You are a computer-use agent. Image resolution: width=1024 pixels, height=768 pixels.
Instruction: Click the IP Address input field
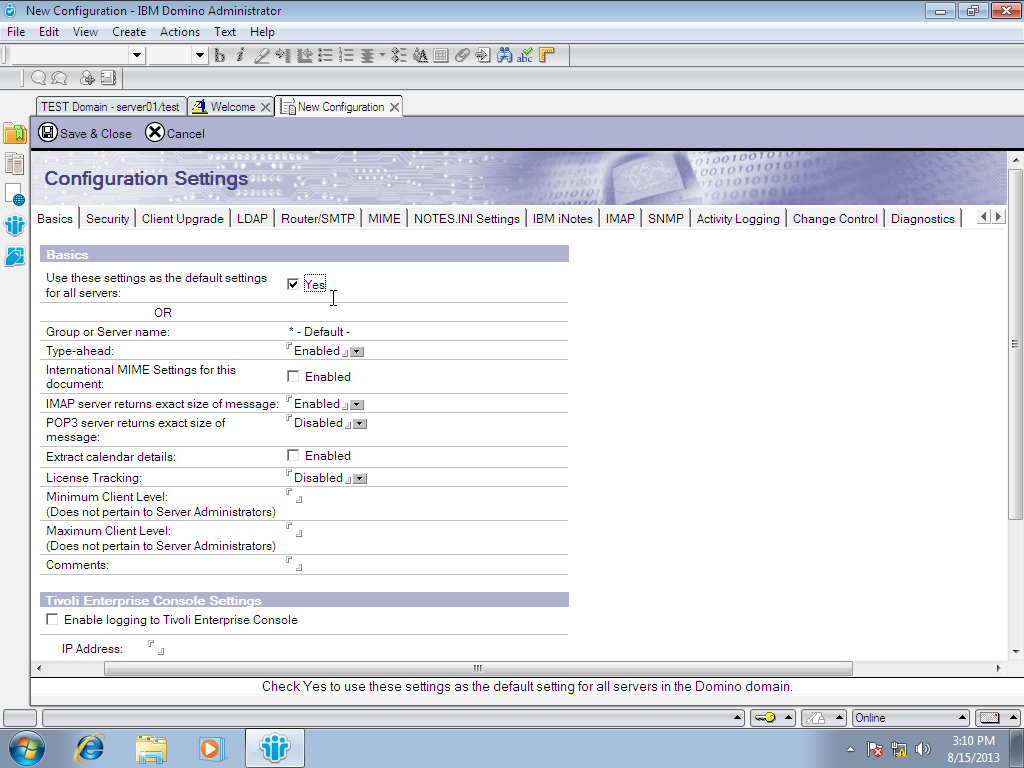tap(156, 648)
